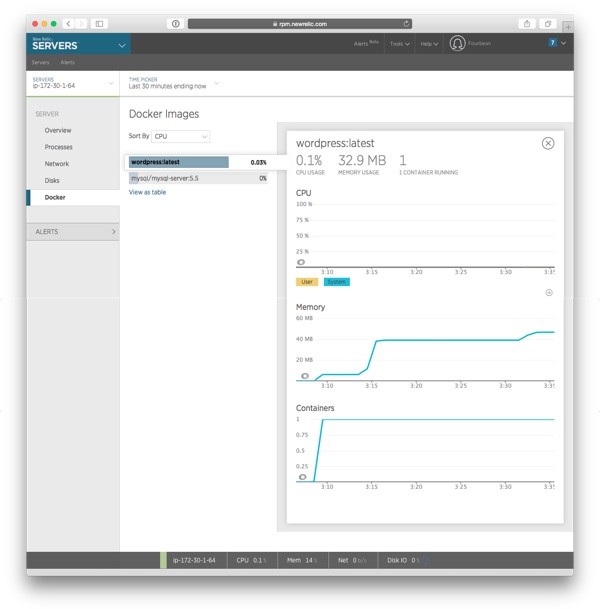Click the blue question mark help icon
This screenshot has width=600, height=609.
click(x=552, y=43)
